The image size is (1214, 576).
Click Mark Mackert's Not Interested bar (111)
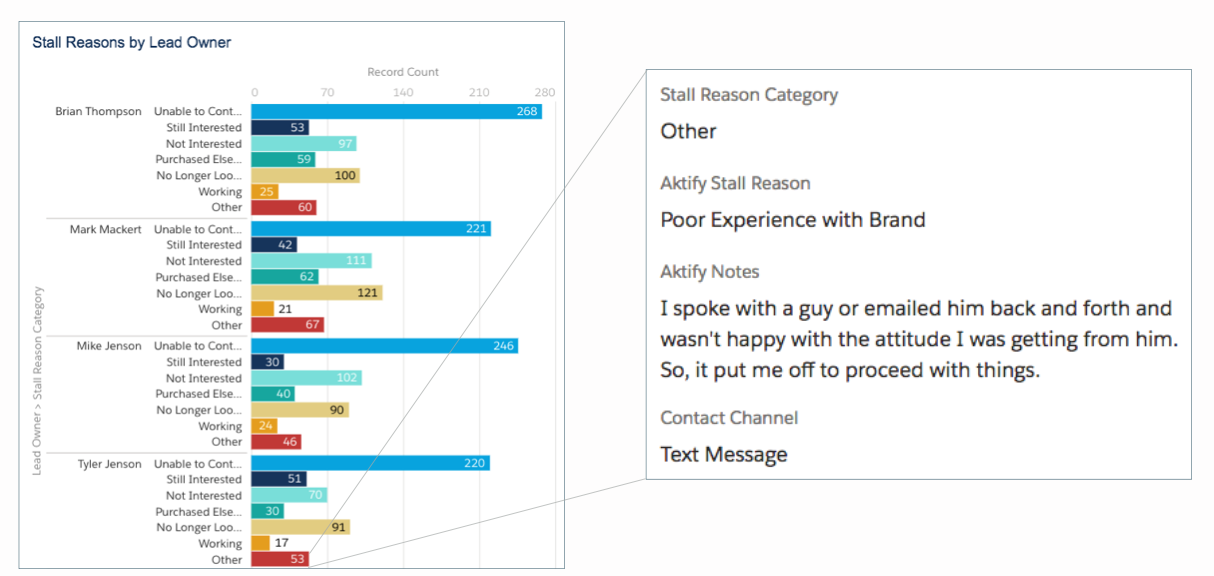pos(311,261)
